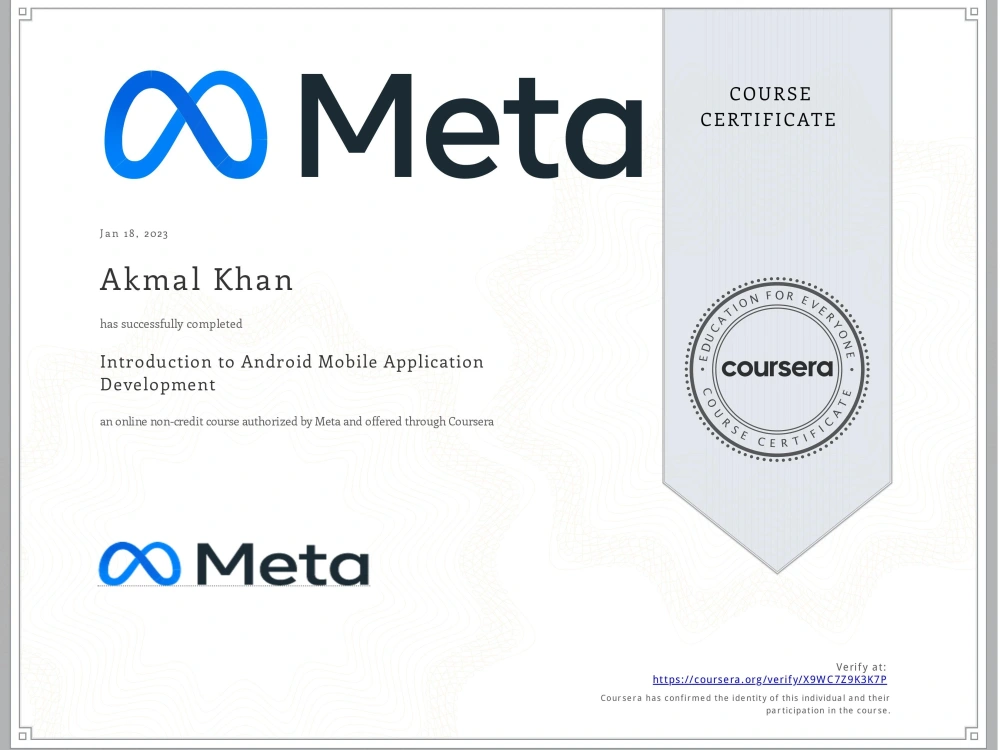Click the Introduction to Android Mobile Application title
The height and width of the screenshot is (750, 1000).
click(291, 373)
